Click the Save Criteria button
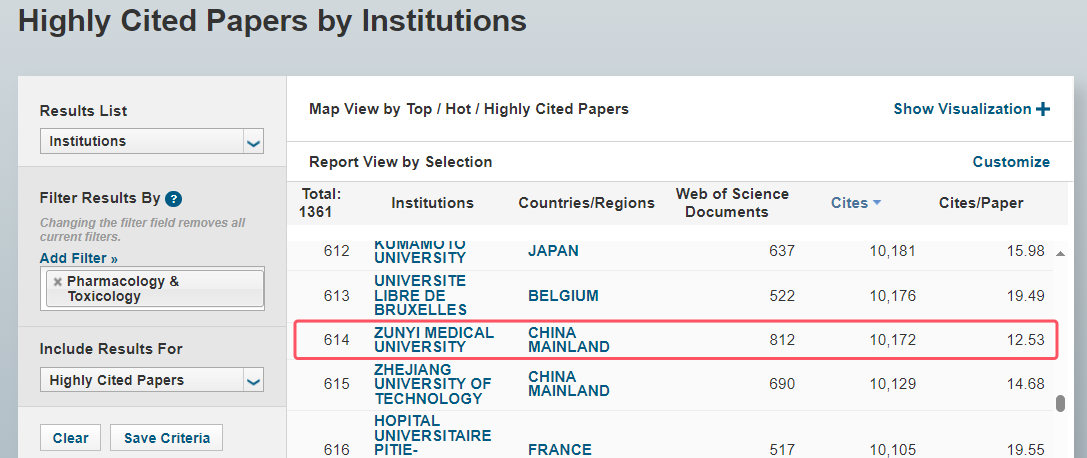 coord(166,438)
